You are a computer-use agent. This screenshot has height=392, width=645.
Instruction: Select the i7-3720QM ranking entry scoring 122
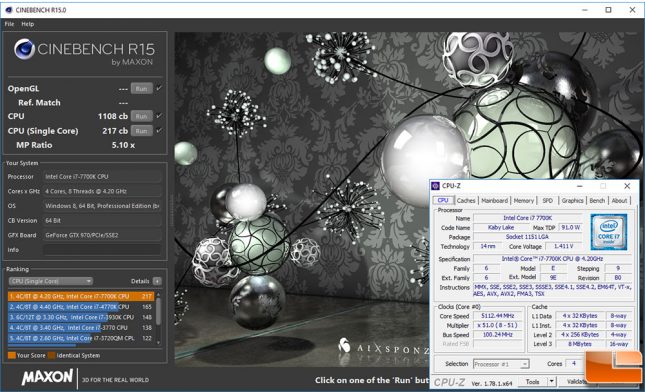81,338
